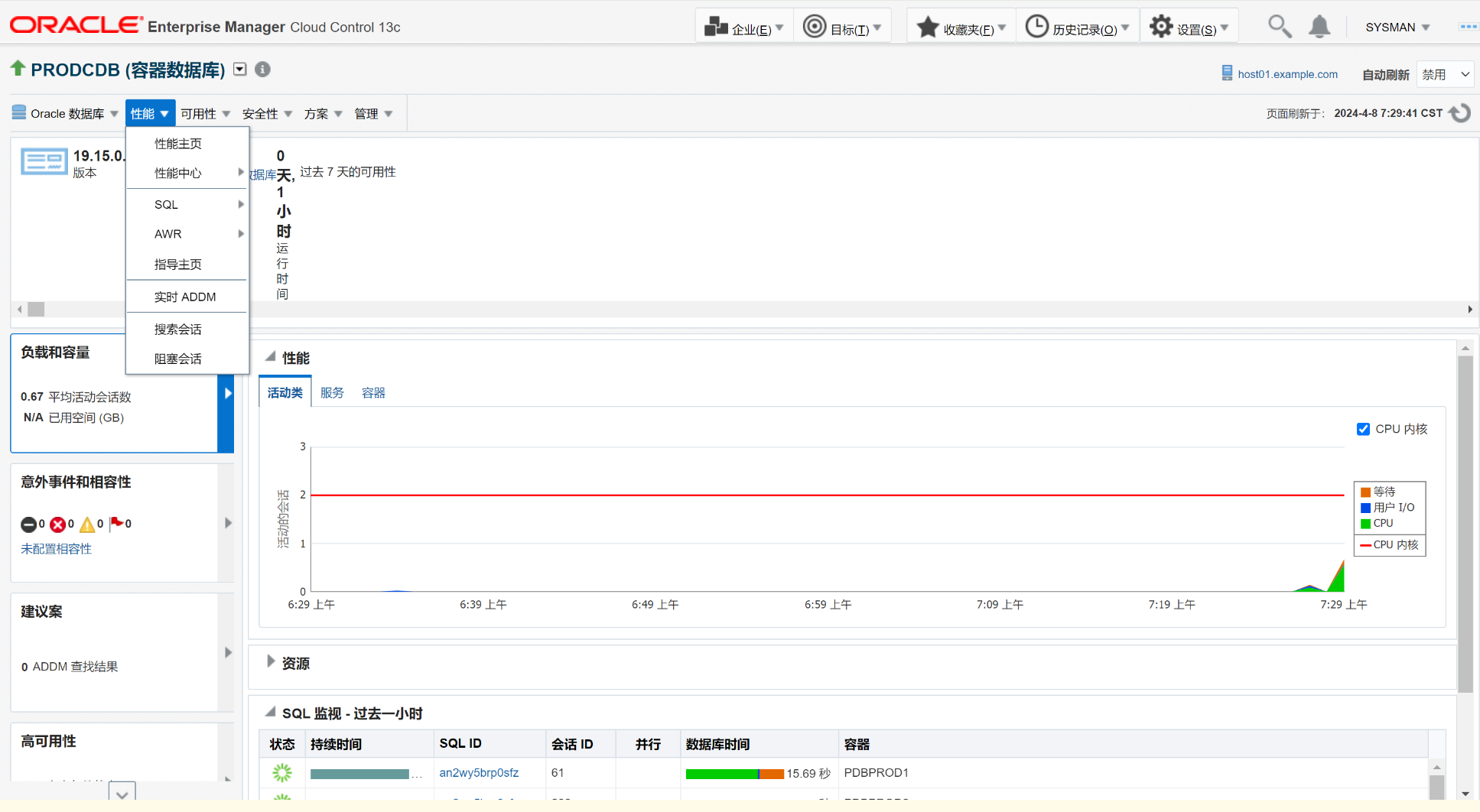Viewport: 1480px width, 812px height.
Task: Open SQL ID an2wy5brp0sfz link
Action: coord(479,773)
